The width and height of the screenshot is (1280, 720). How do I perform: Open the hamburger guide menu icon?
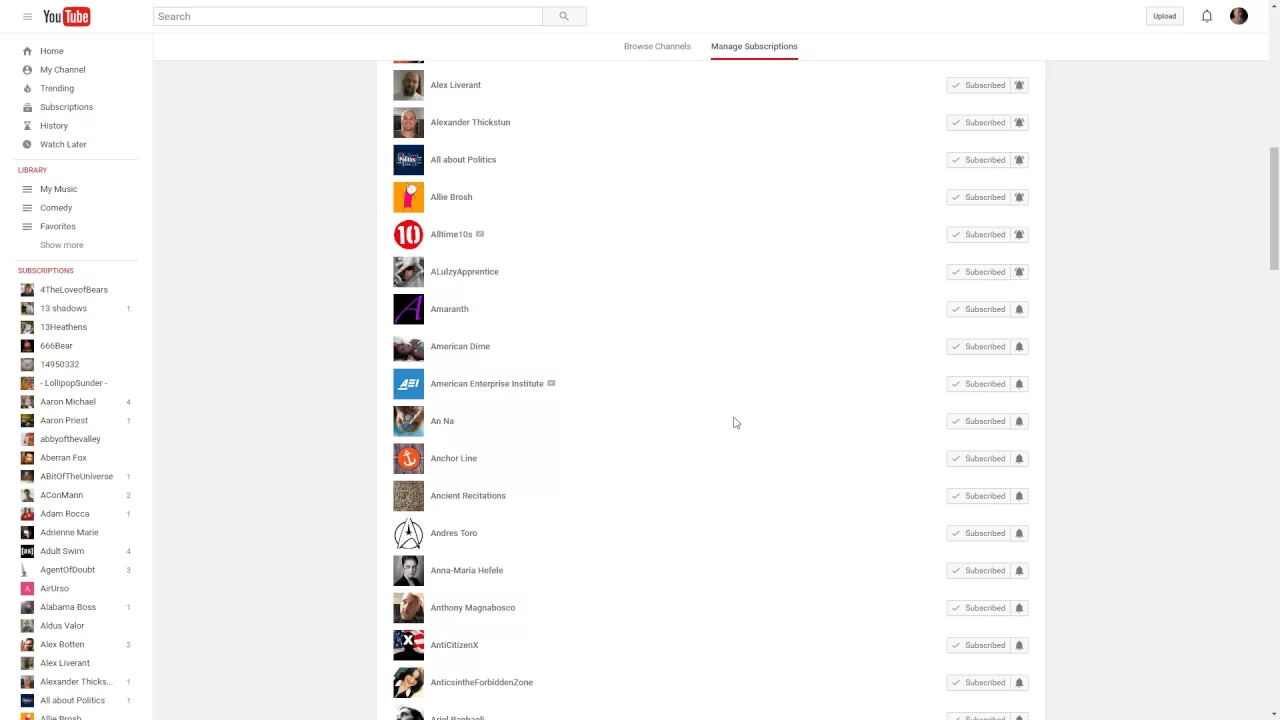click(27, 16)
